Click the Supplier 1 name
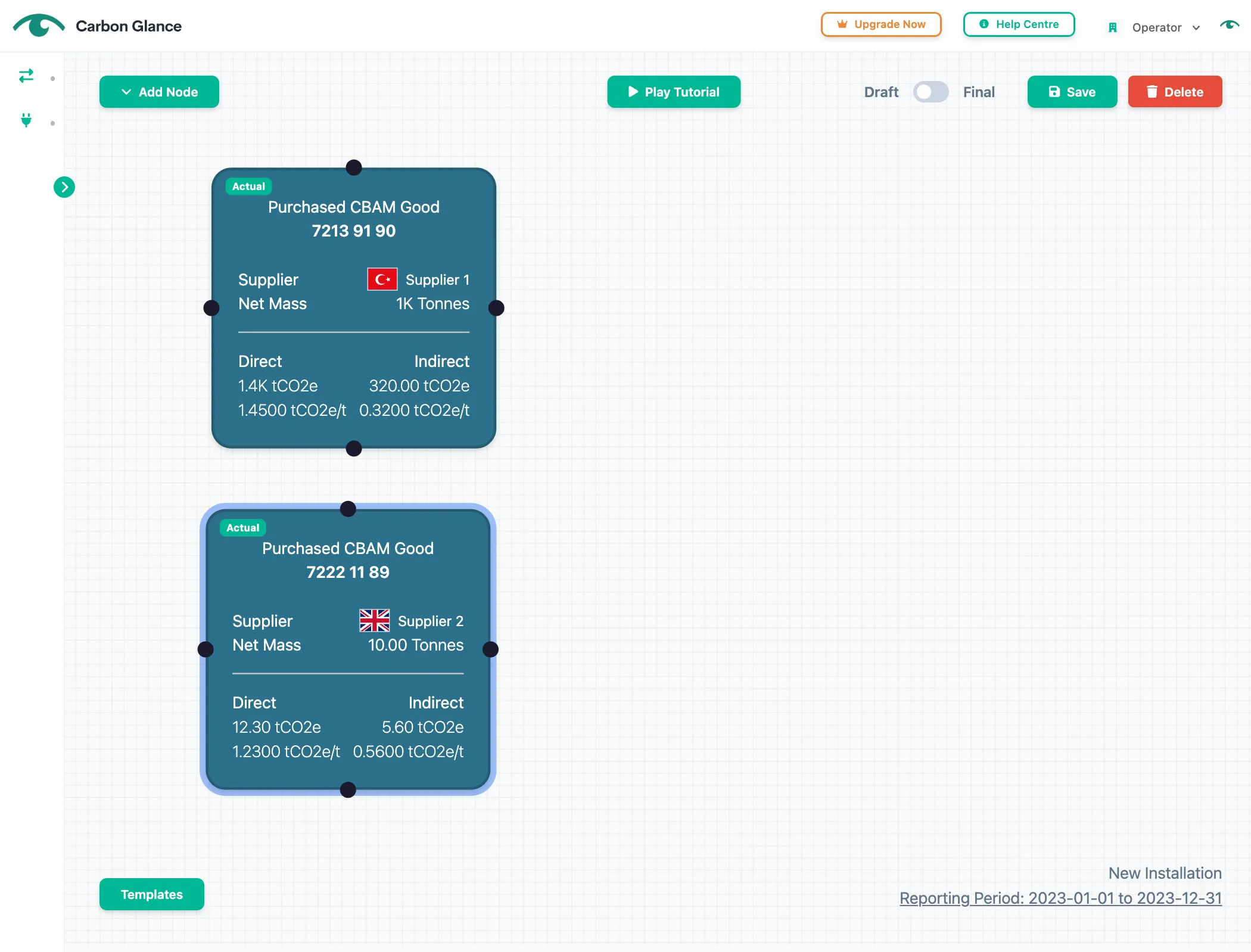The width and height of the screenshot is (1251, 952). [437, 279]
